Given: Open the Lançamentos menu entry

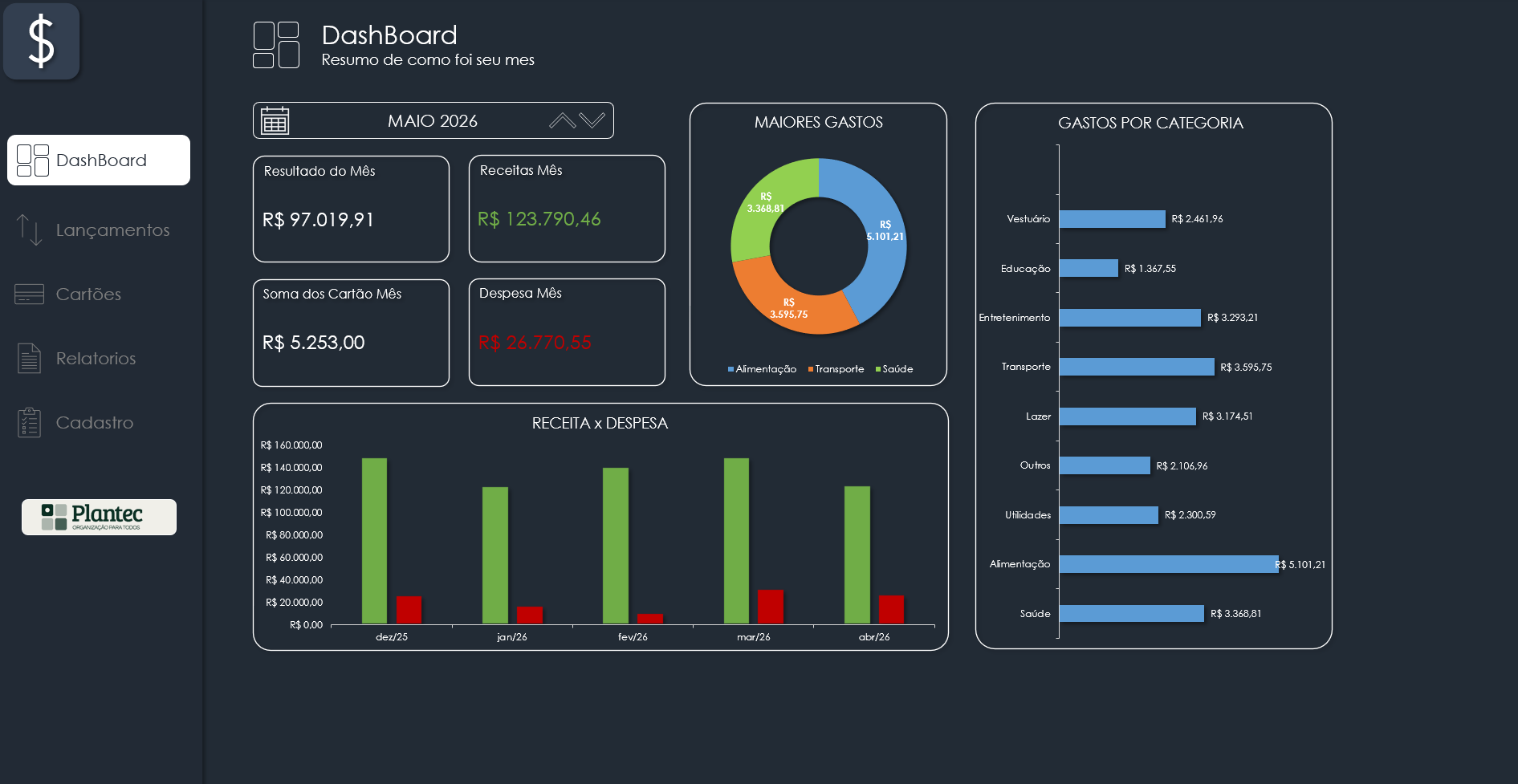Looking at the screenshot, I should click(113, 230).
